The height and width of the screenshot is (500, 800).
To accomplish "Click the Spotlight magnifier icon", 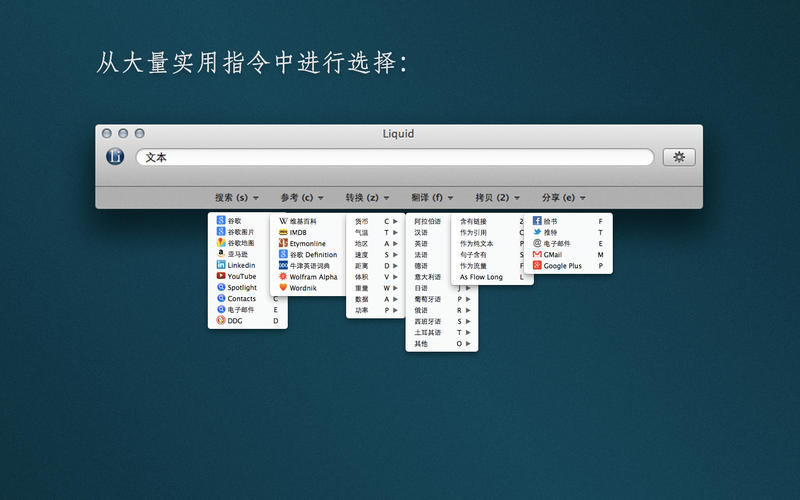I will point(221,287).
